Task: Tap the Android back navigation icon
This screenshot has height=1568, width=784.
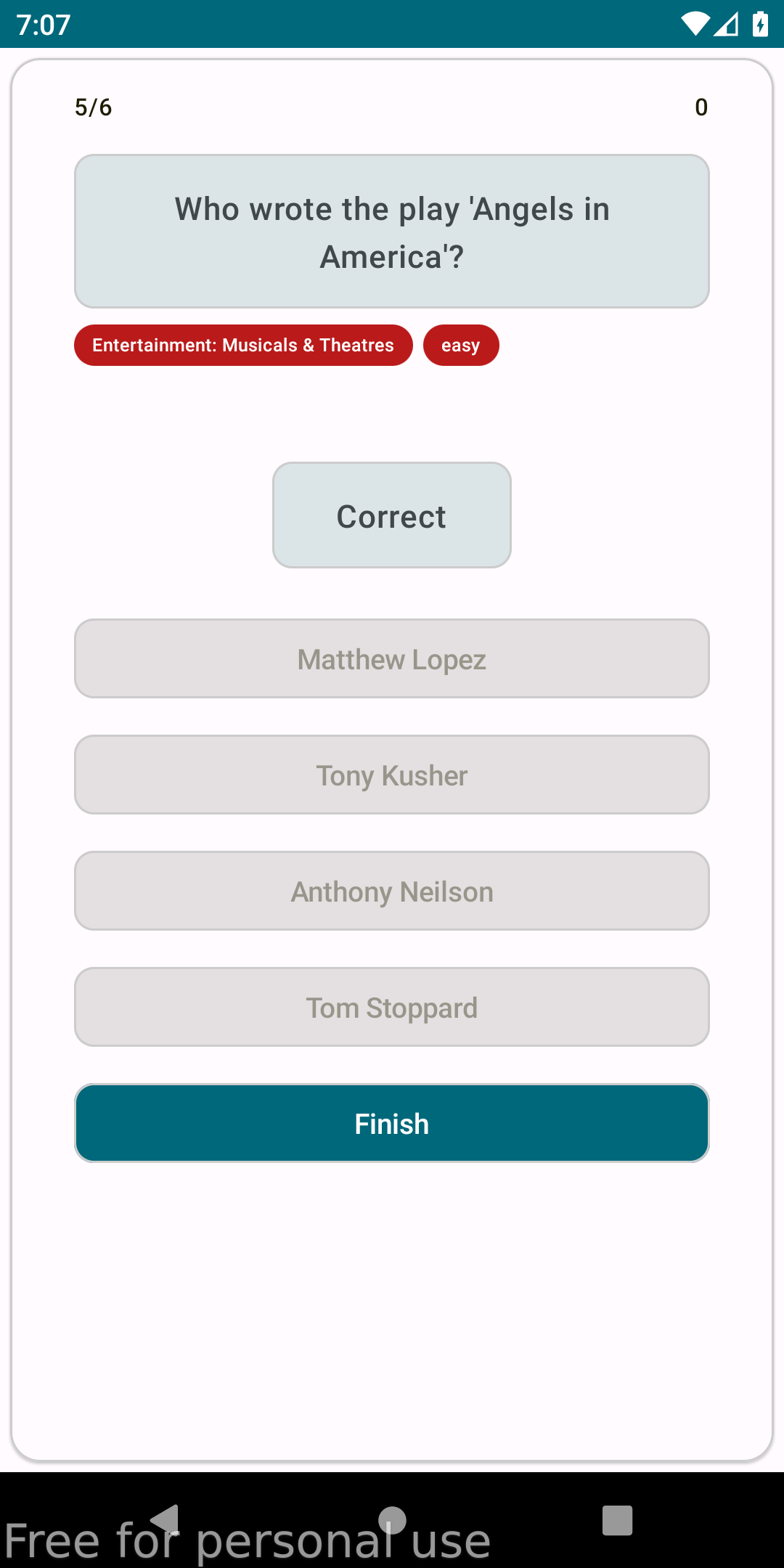Action: coord(166,1519)
